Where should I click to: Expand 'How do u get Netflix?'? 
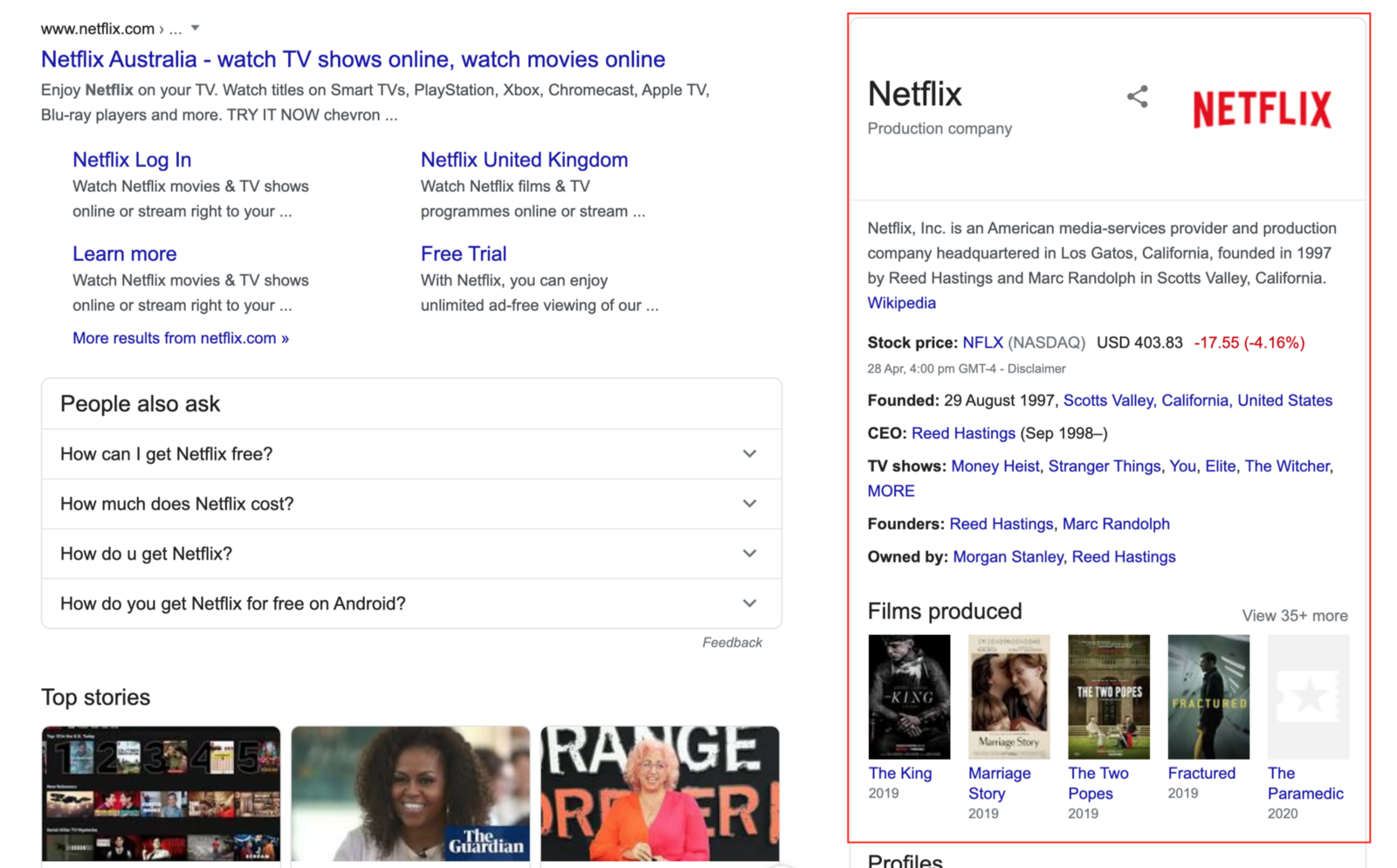(x=411, y=554)
